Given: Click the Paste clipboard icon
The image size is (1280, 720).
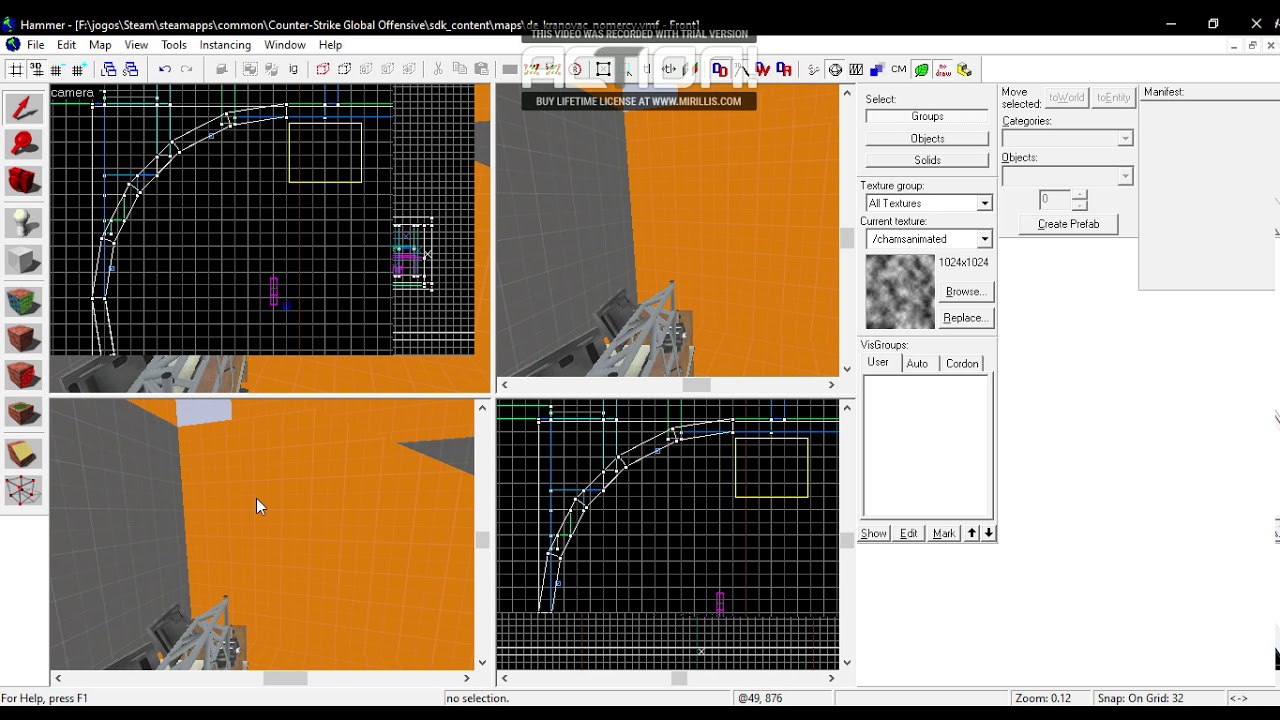Looking at the screenshot, I should tap(481, 69).
